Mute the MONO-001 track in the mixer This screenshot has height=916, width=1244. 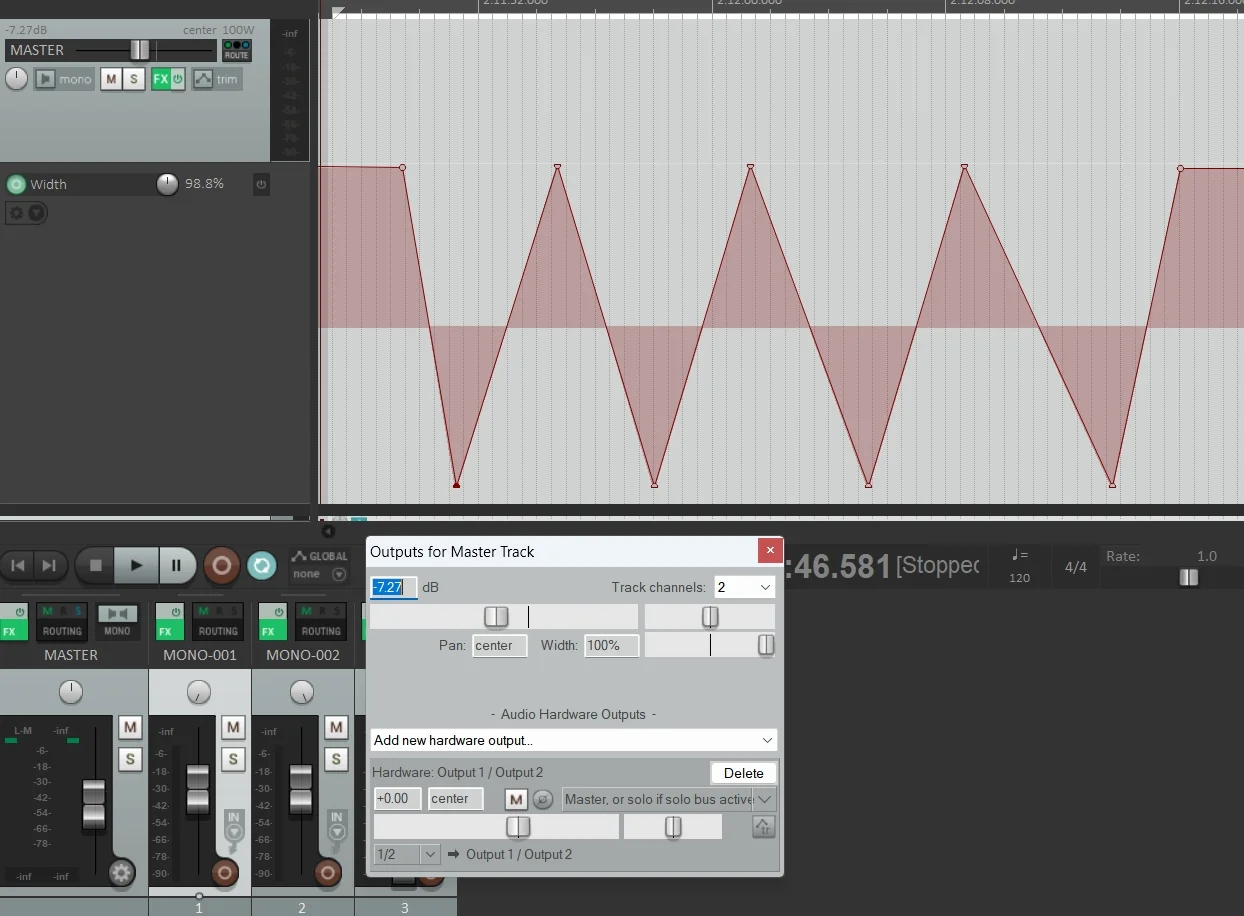tap(233, 727)
